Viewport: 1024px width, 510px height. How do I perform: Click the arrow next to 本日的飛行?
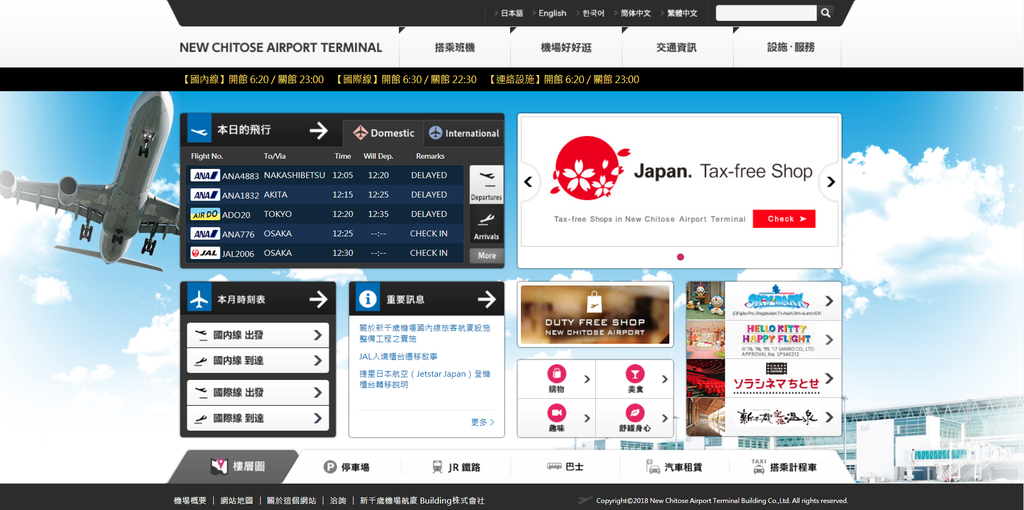319,130
